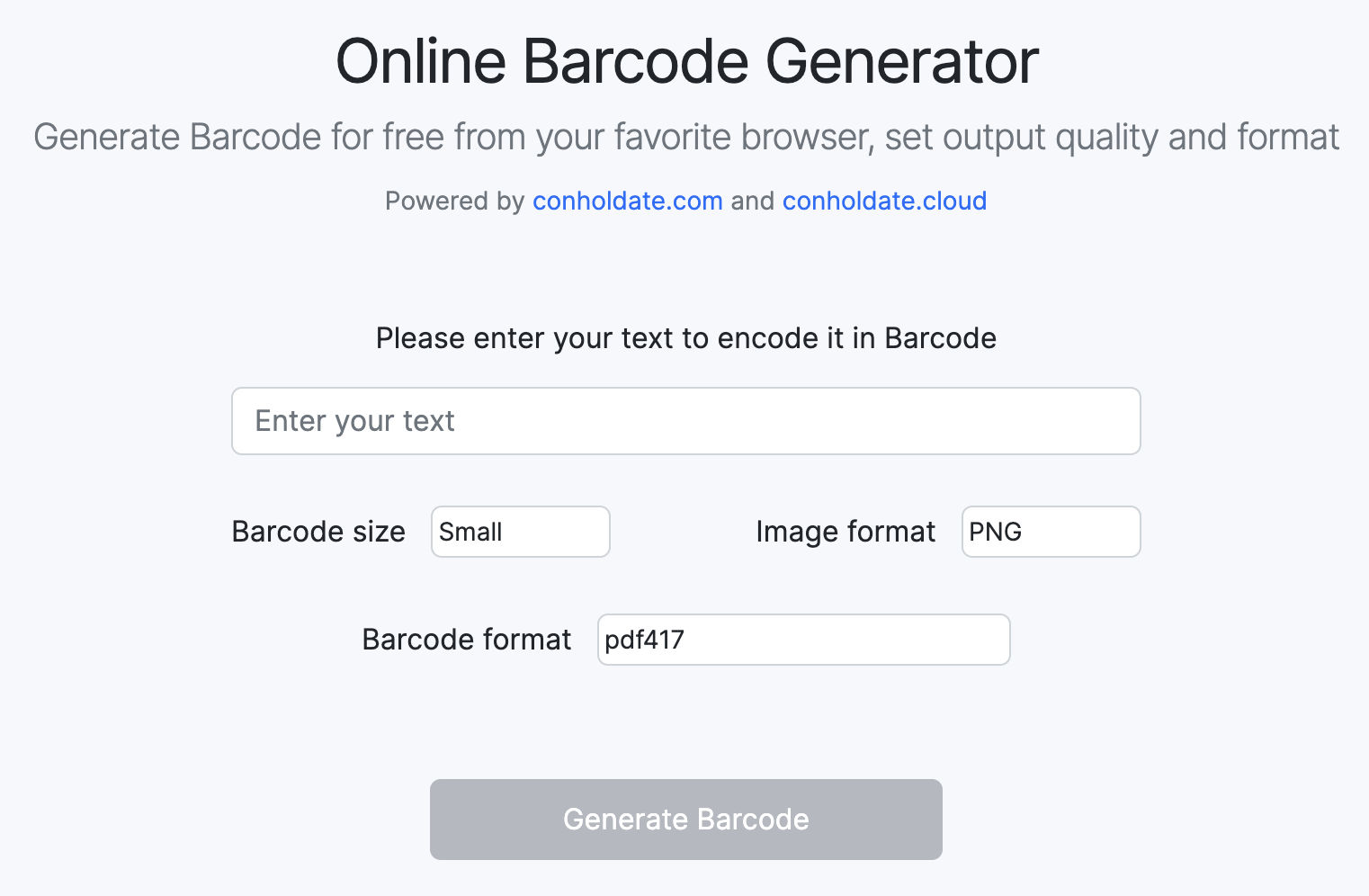Follow the conholdate.cloud link

pos(884,201)
